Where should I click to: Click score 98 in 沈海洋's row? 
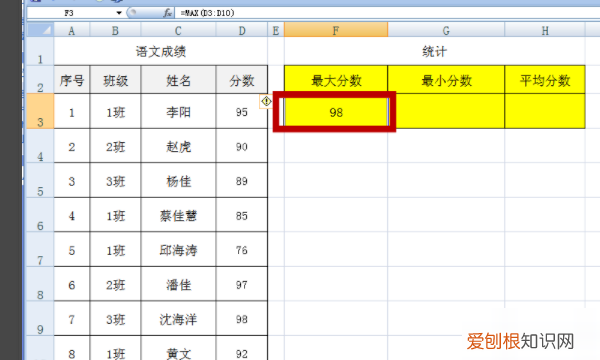coord(242,318)
